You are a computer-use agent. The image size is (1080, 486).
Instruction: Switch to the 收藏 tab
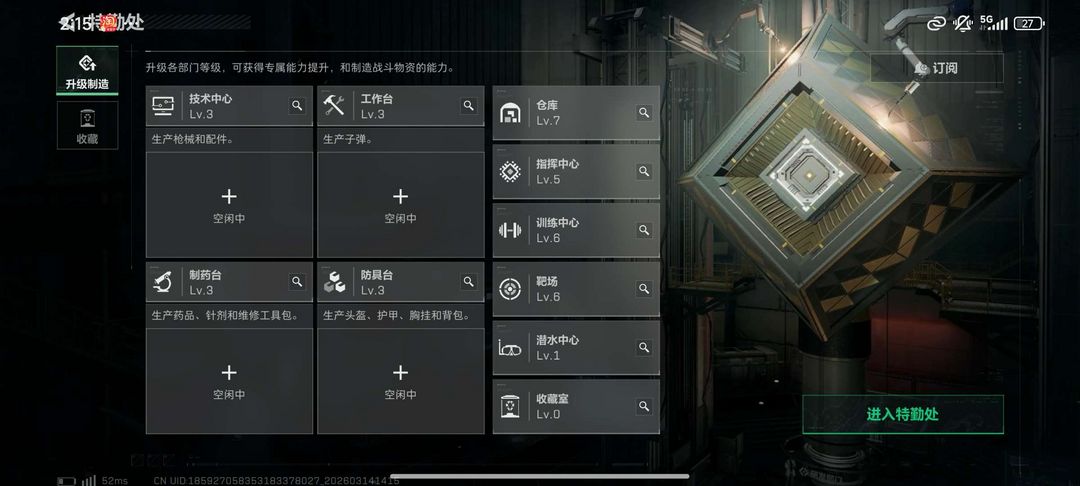87,125
